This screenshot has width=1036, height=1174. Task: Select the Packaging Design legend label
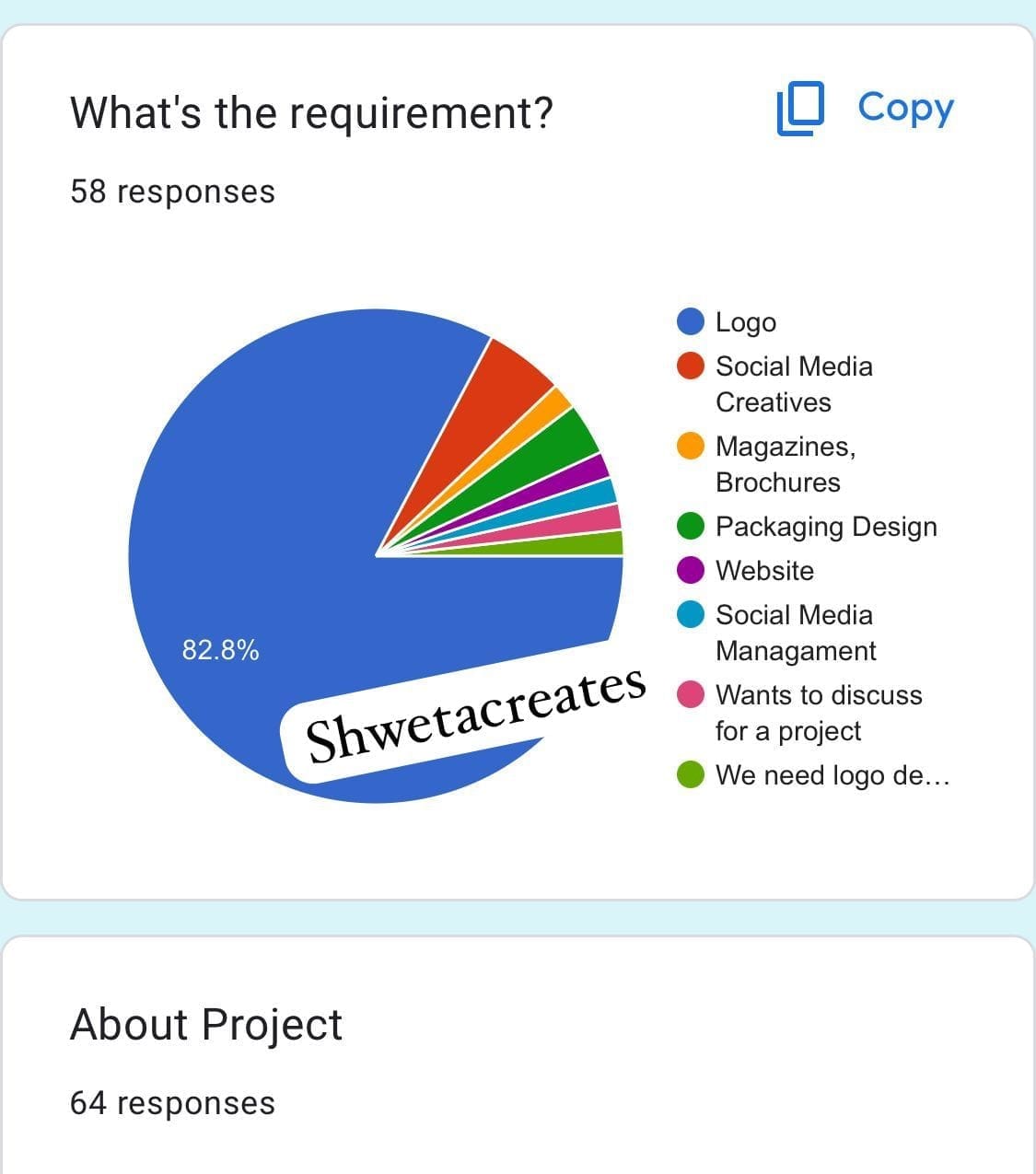click(826, 527)
